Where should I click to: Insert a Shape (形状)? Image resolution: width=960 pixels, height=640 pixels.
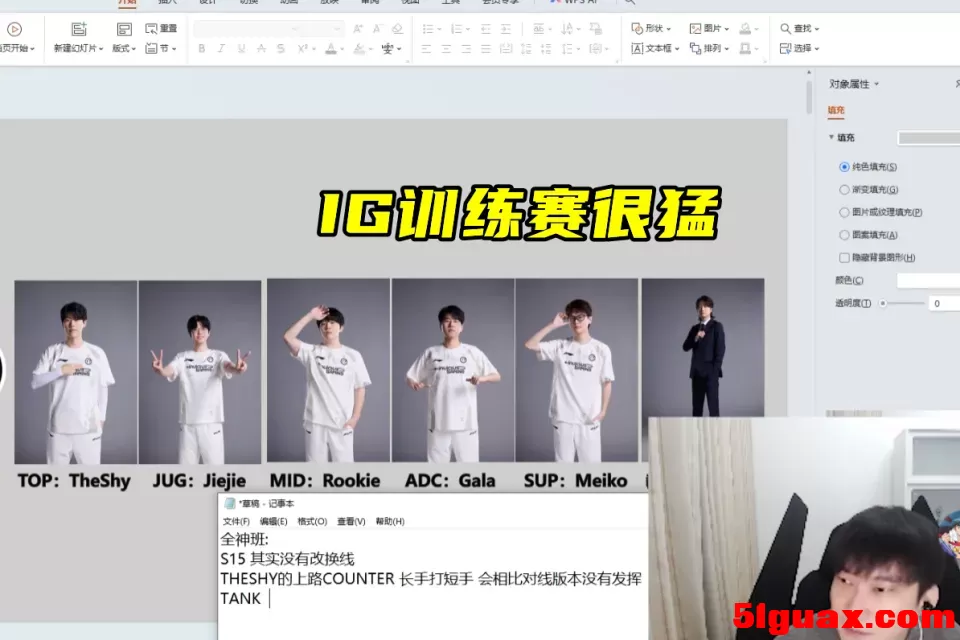point(651,28)
